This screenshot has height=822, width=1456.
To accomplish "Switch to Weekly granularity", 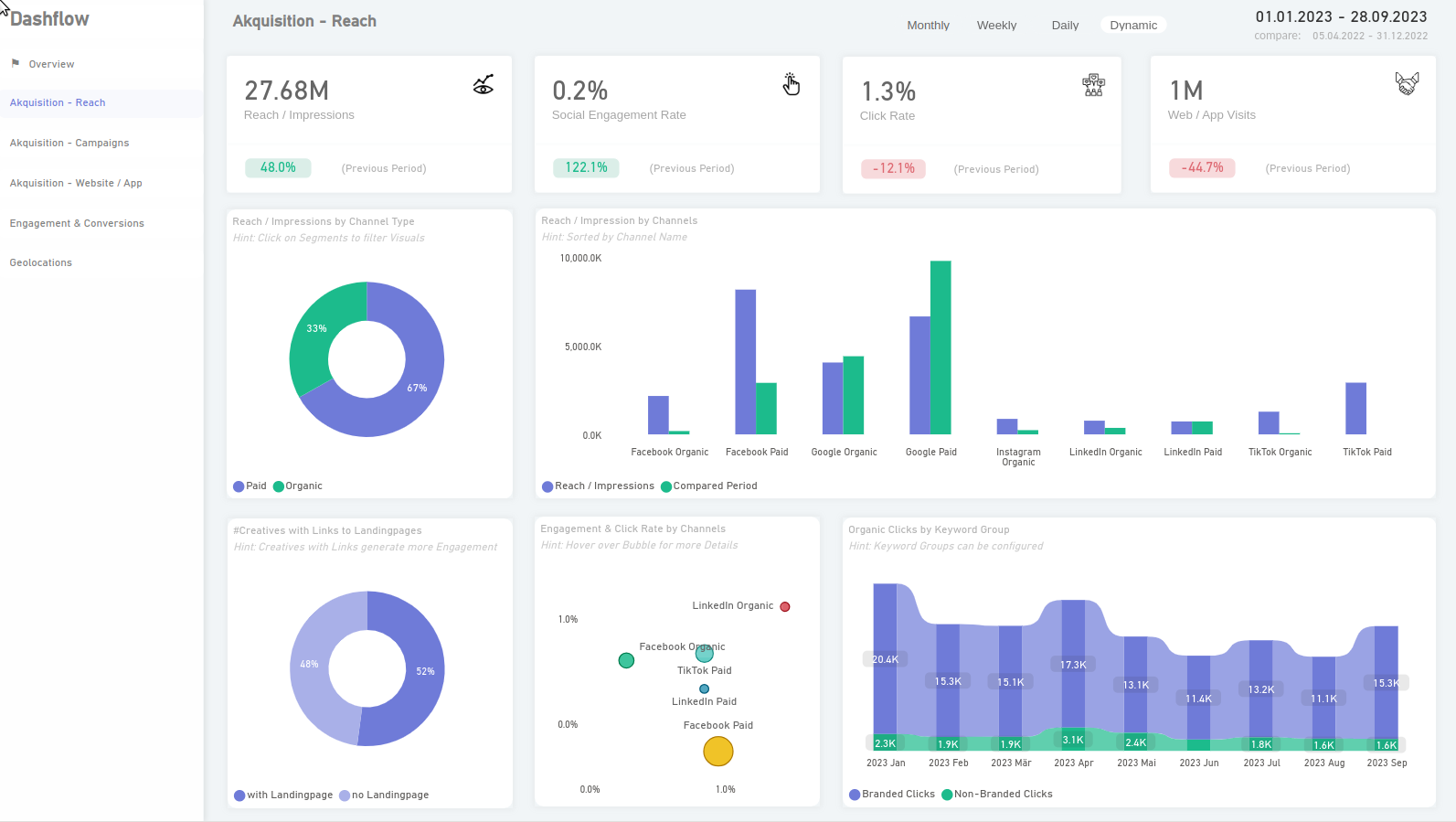I will click(996, 26).
